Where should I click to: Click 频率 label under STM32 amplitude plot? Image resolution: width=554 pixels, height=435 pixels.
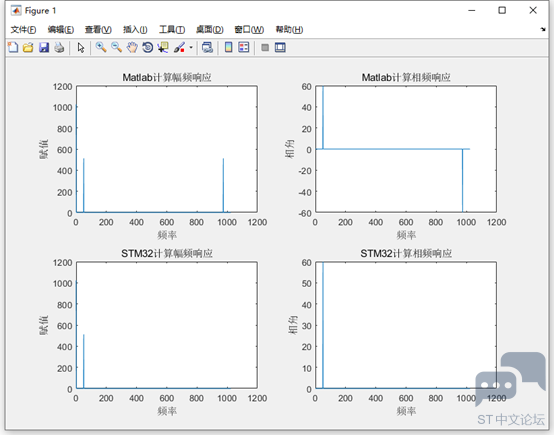[167, 411]
